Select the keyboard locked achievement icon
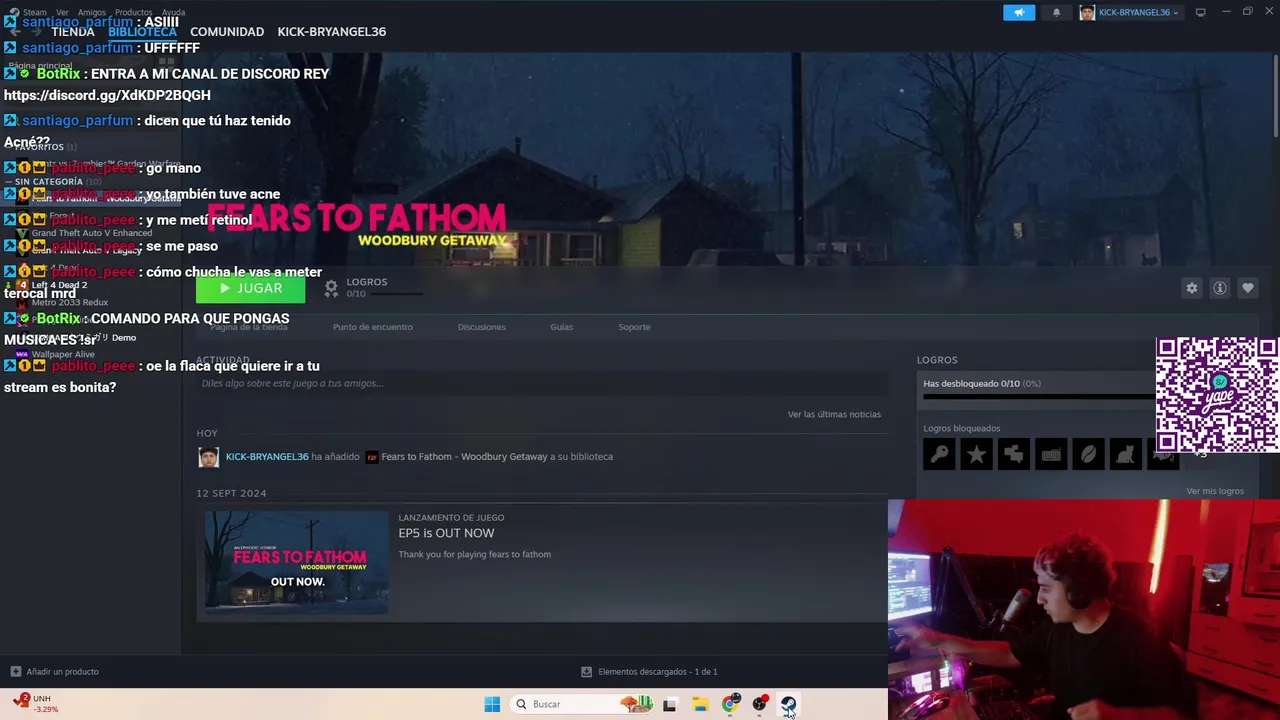The height and width of the screenshot is (720, 1280). click(x=1050, y=455)
